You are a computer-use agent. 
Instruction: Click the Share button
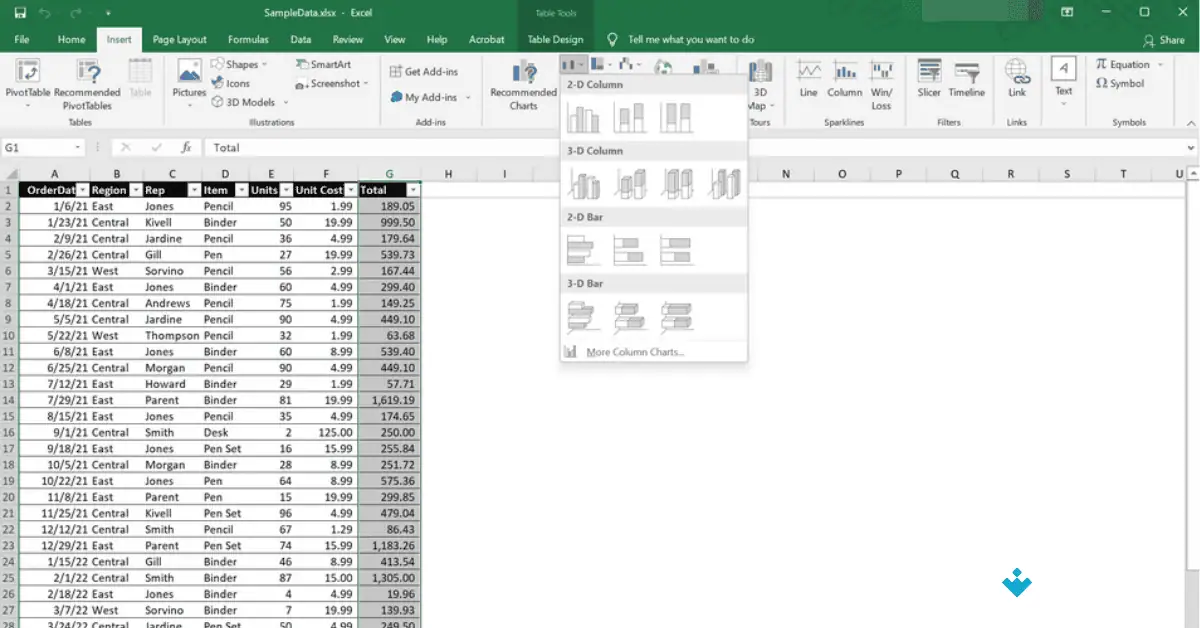[1164, 40]
